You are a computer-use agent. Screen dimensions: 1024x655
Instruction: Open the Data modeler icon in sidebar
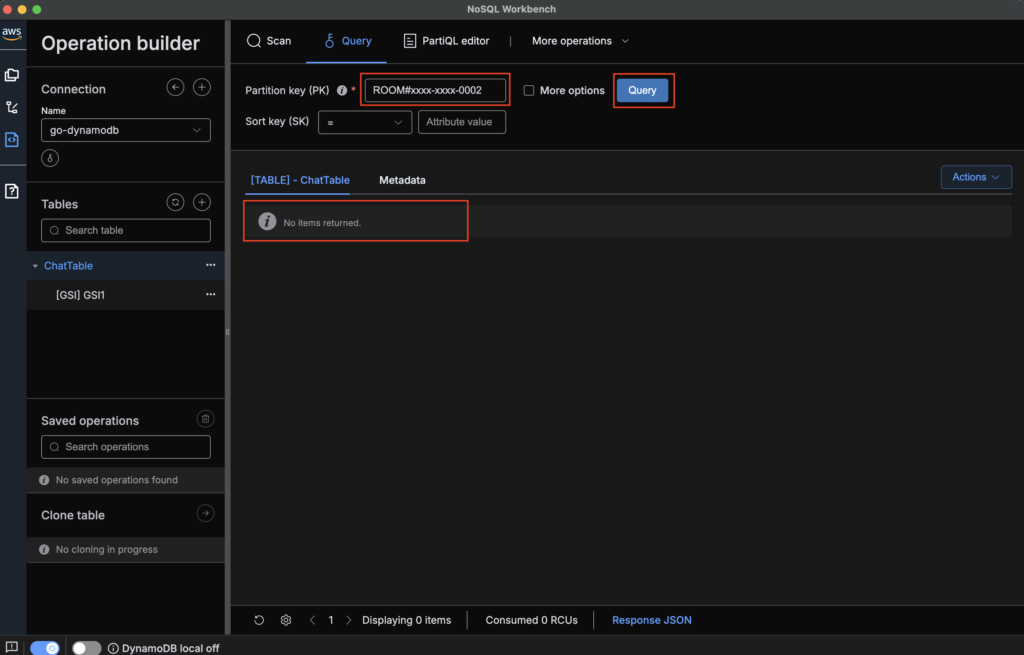12,75
